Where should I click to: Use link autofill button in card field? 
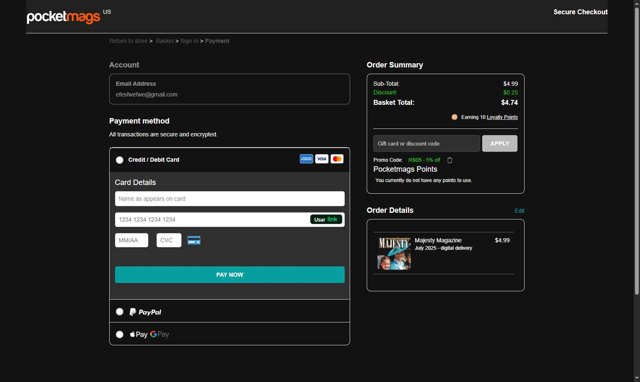(326, 220)
